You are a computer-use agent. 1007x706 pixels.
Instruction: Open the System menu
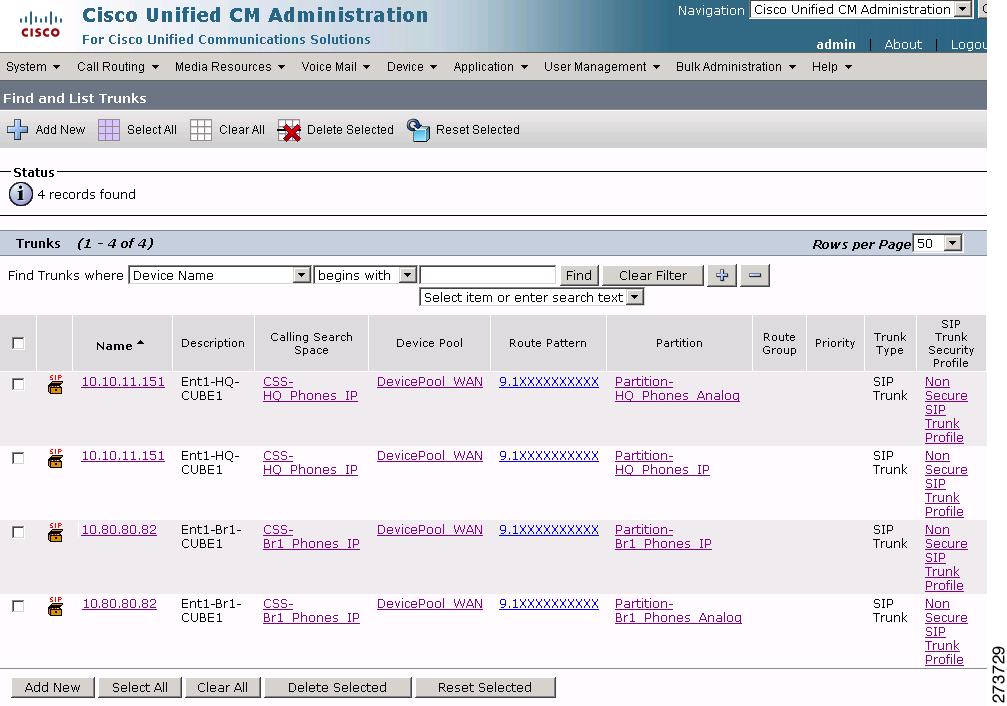pos(33,67)
